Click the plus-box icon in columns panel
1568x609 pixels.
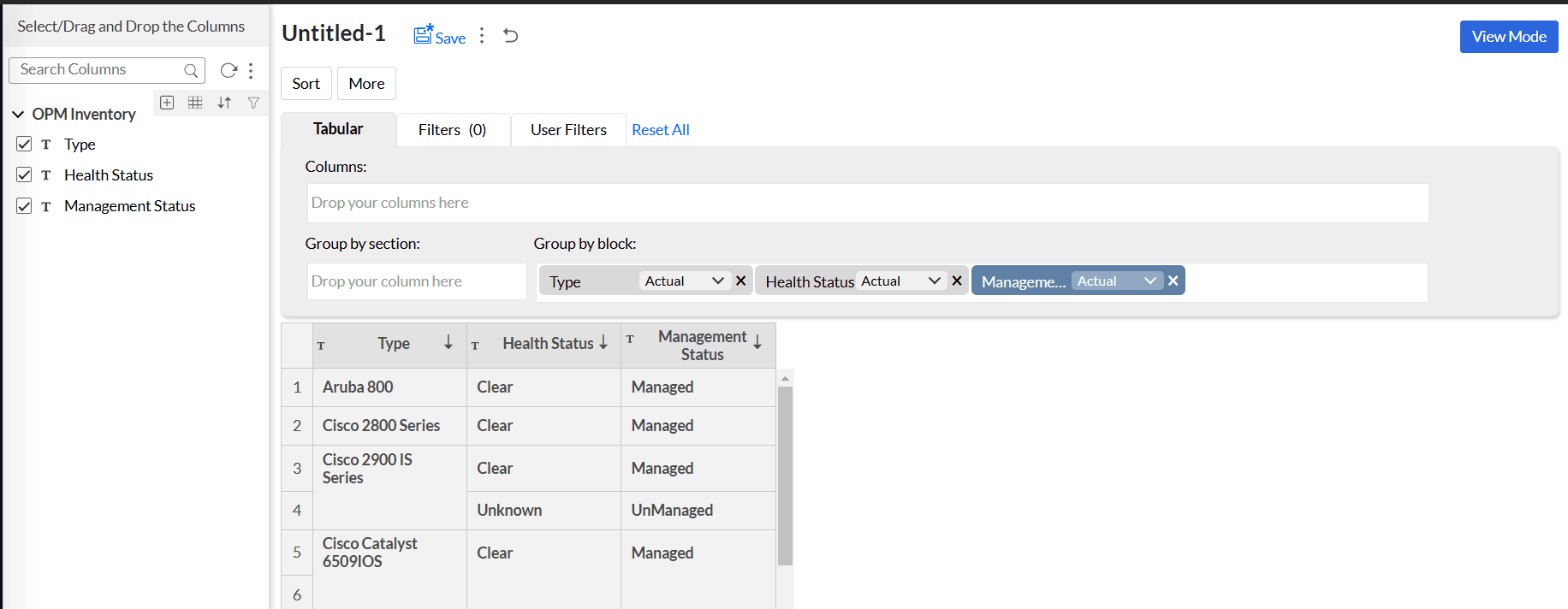(x=167, y=103)
